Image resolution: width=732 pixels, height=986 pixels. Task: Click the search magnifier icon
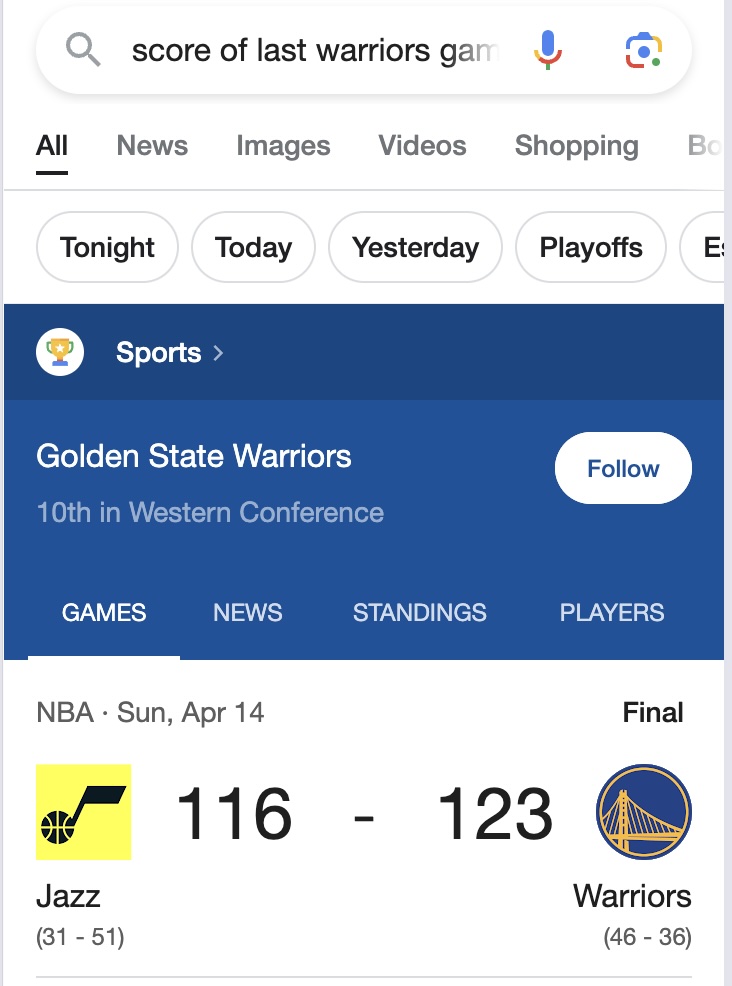point(83,49)
